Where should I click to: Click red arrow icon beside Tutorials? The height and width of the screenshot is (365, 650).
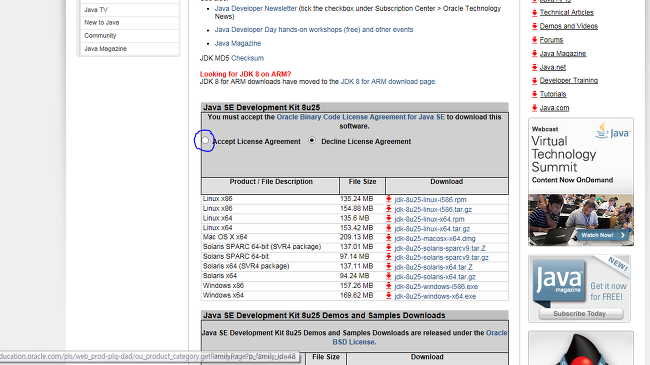click(534, 95)
